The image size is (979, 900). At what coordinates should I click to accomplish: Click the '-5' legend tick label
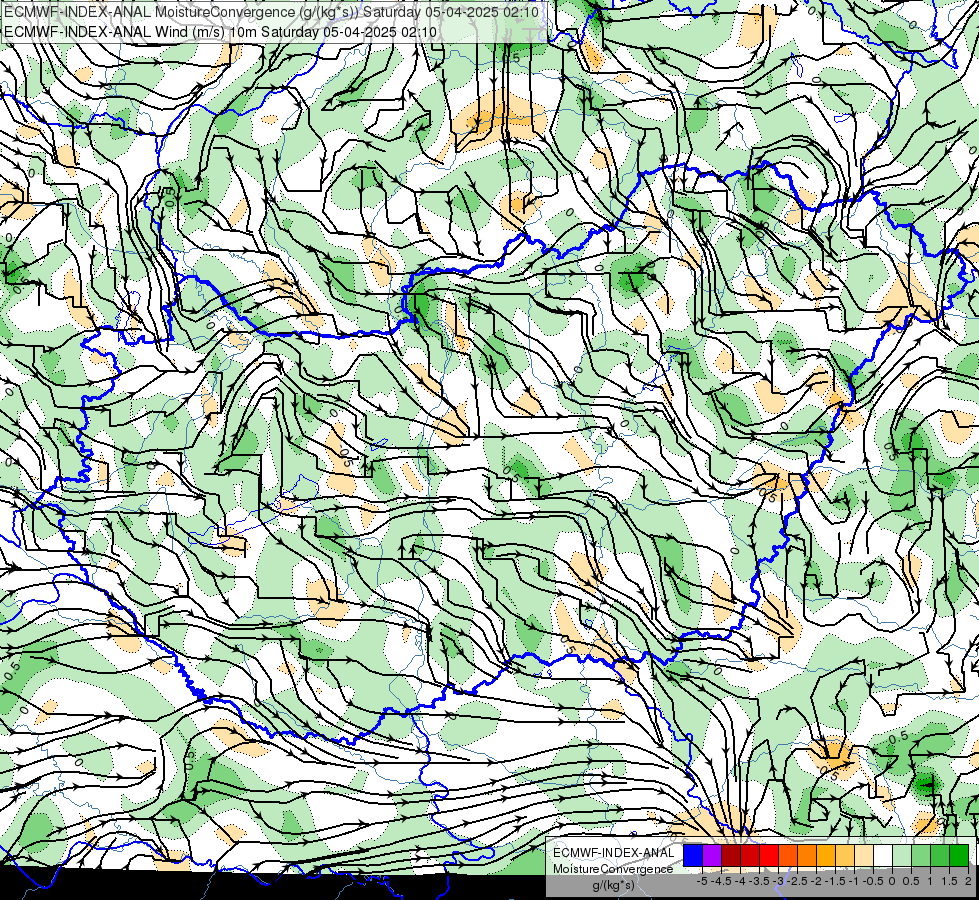[702, 881]
